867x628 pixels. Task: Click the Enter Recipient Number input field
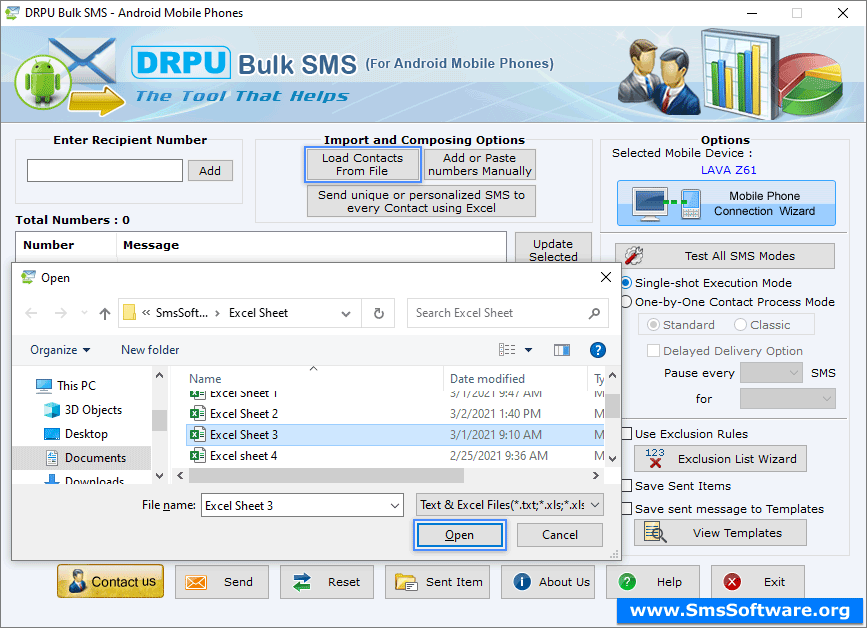[x=105, y=171]
